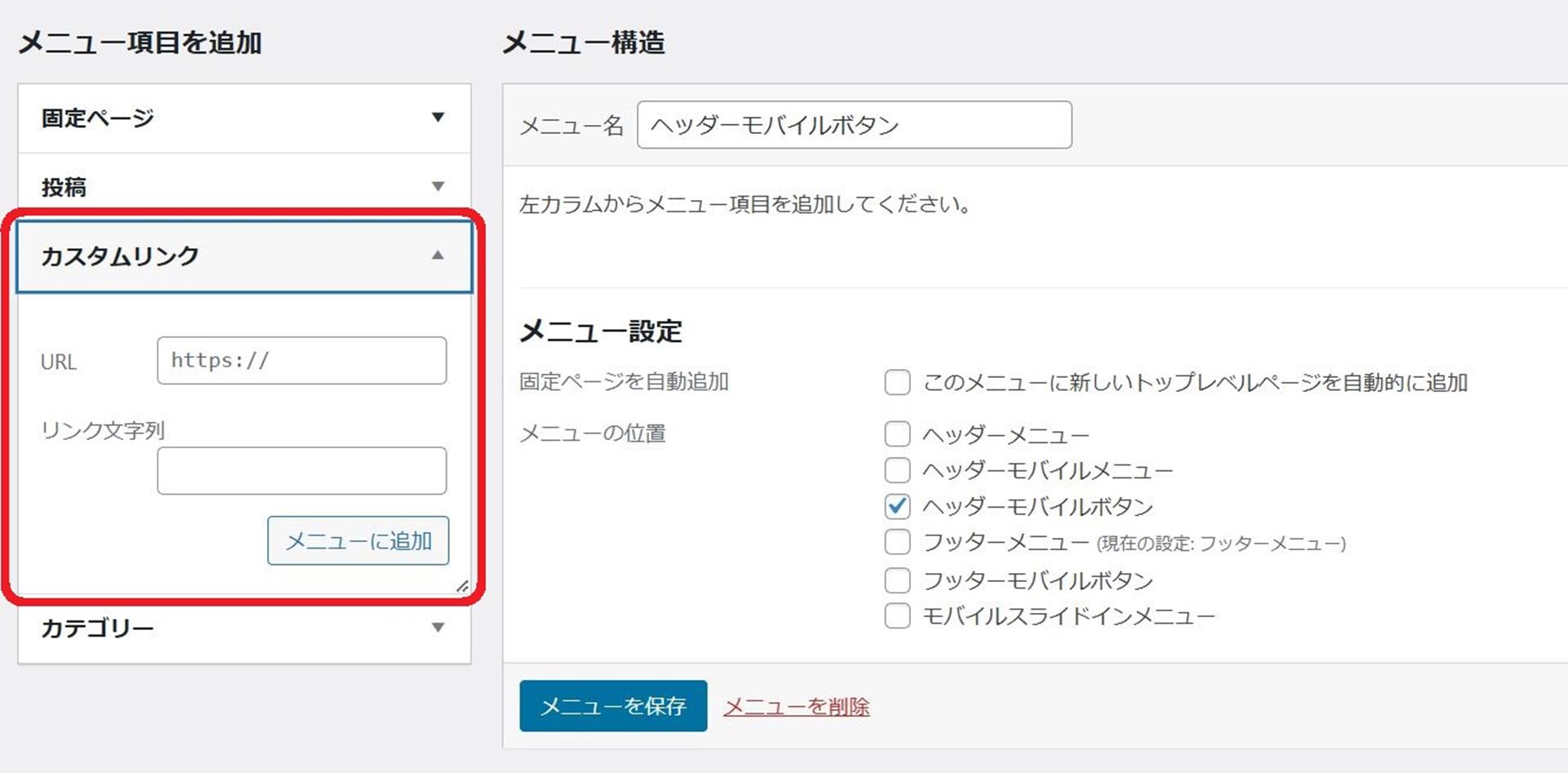
Task: Click the リンク文字列 text field
Action: coord(301,470)
